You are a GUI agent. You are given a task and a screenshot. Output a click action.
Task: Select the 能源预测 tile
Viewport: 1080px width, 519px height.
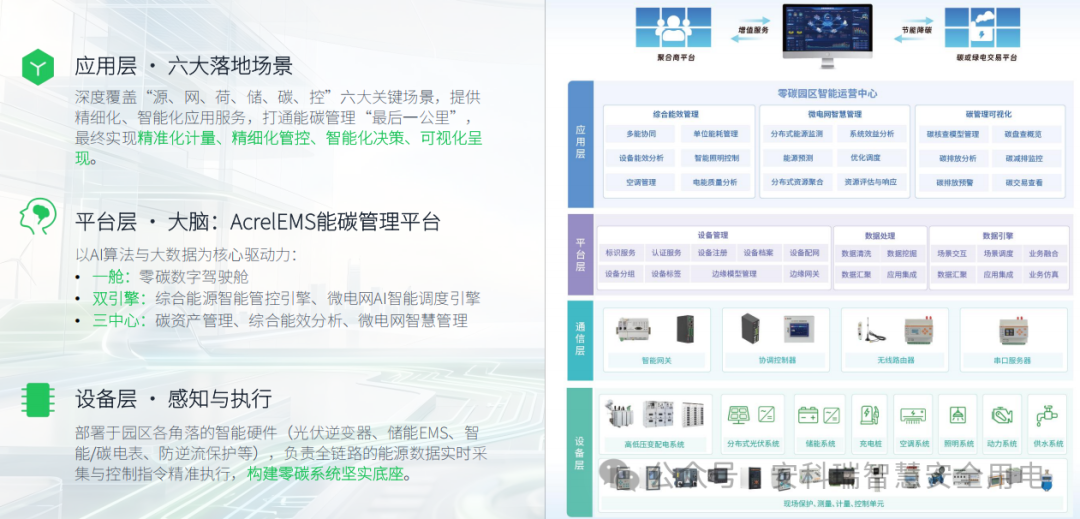pos(797,158)
